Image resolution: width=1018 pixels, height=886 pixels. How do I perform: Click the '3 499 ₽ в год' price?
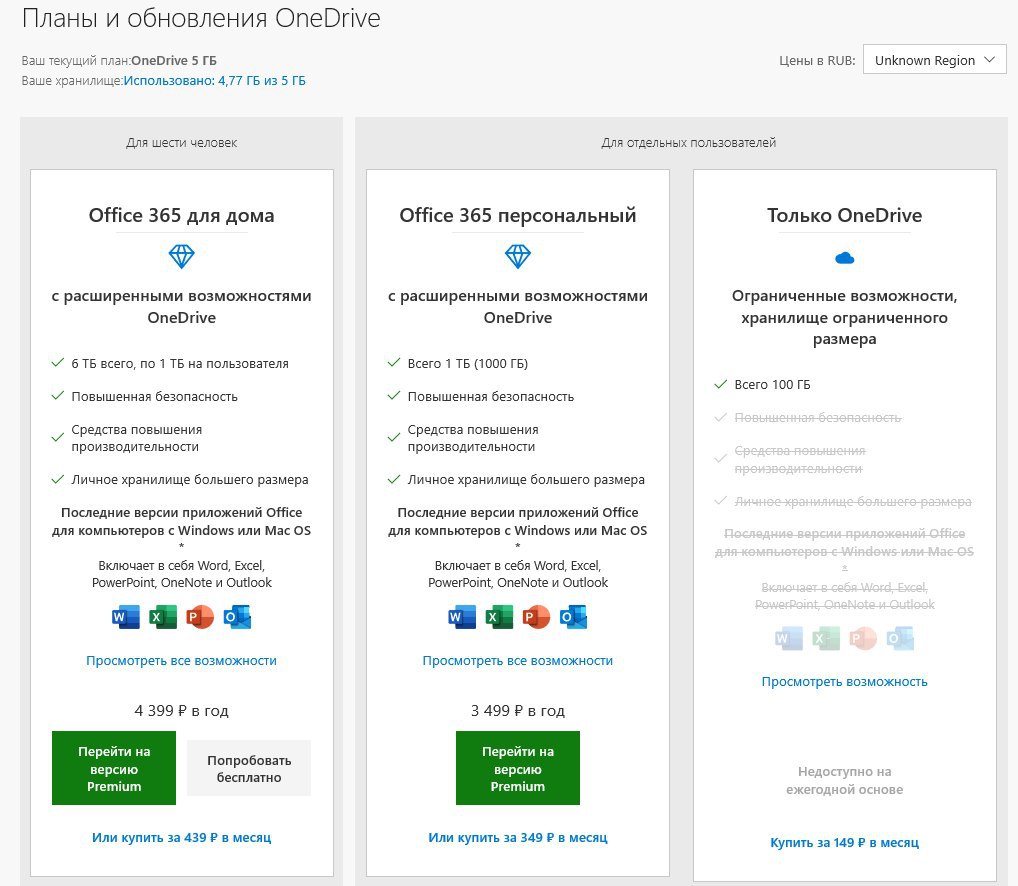coord(518,711)
